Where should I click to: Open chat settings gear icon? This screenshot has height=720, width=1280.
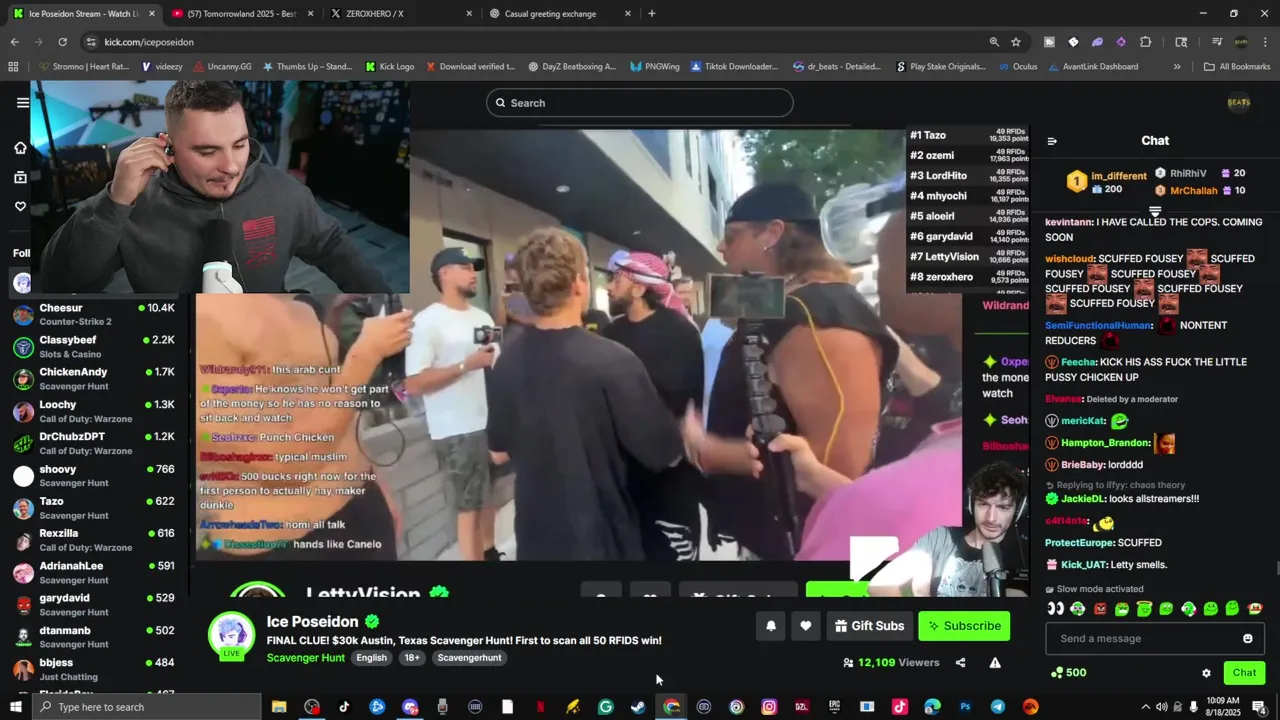(1206, 673)
